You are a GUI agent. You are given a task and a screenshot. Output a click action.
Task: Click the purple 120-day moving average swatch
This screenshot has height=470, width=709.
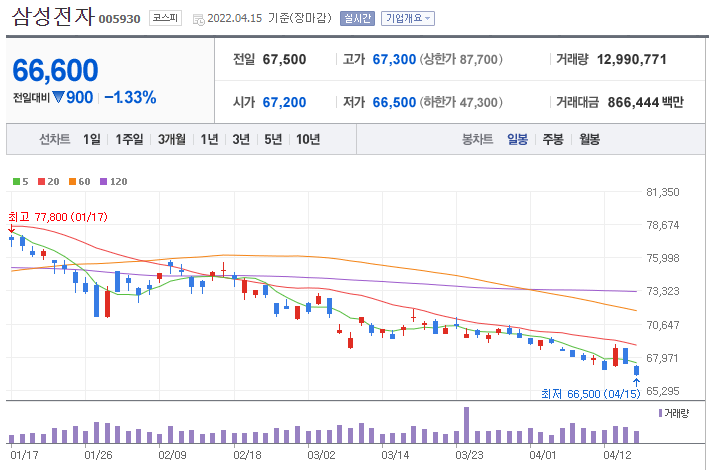(104, 181)
